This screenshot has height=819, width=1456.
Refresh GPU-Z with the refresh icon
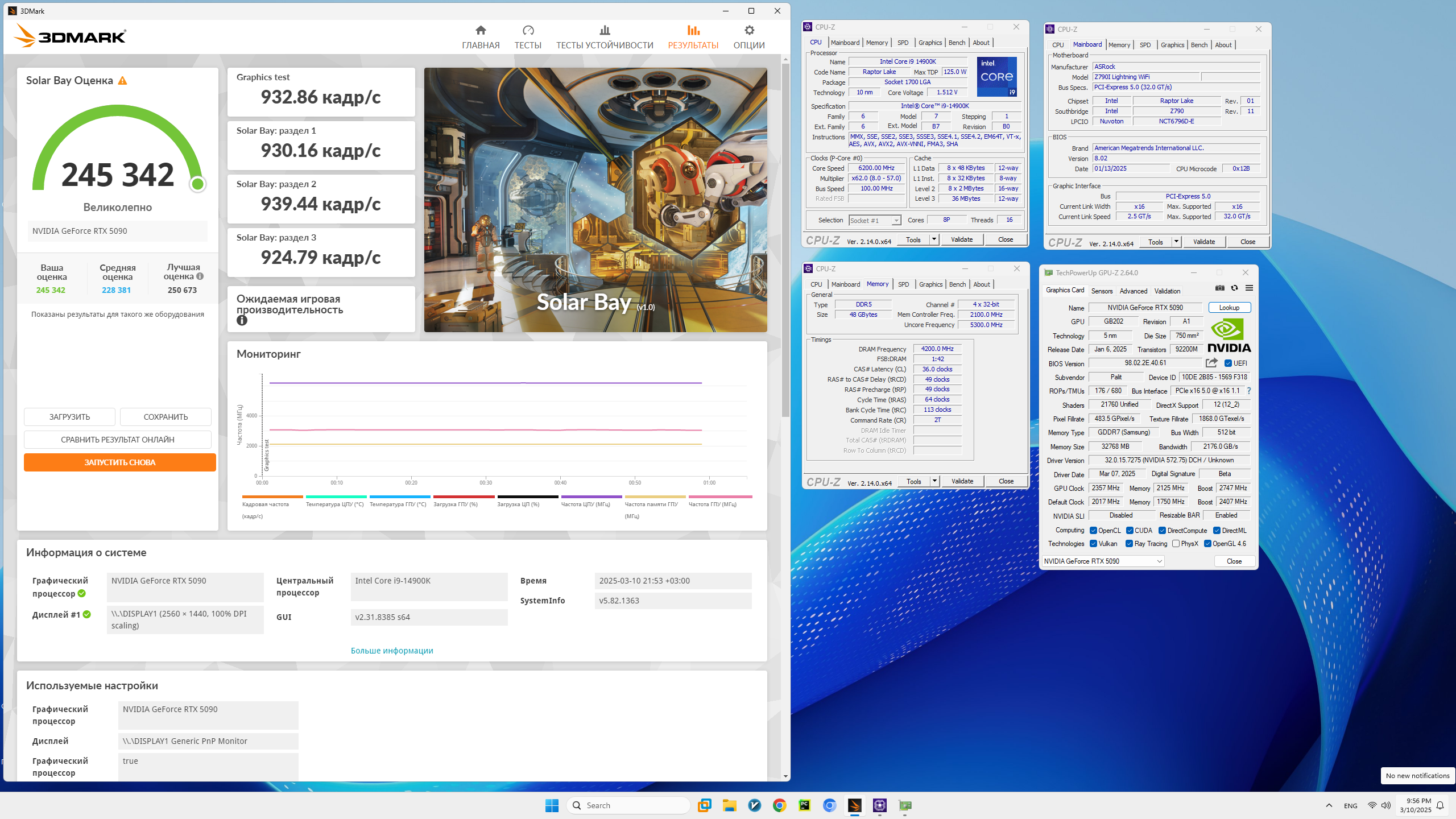pos(1234,288)
